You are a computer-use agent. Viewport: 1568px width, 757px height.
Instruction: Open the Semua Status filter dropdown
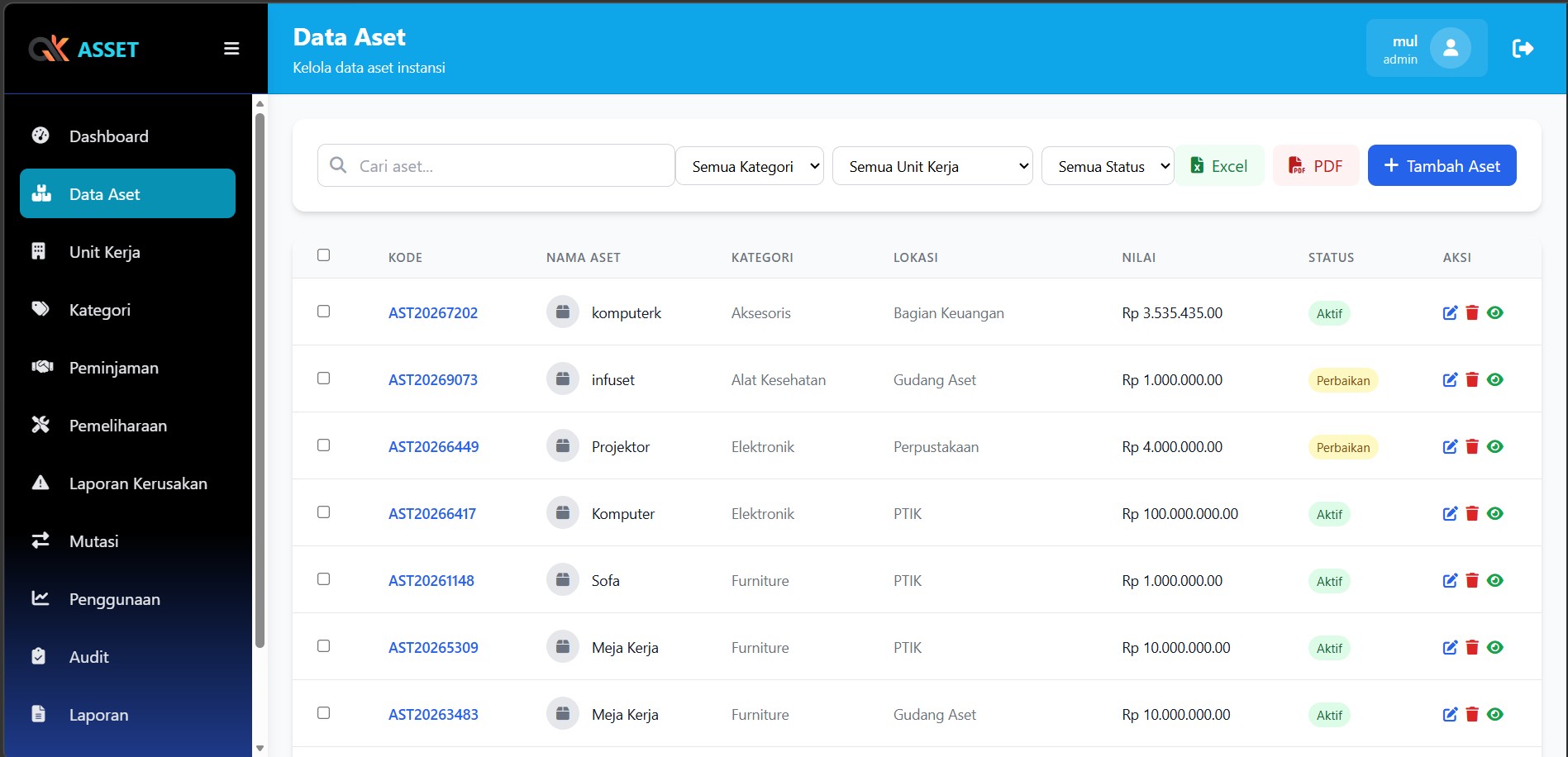coord(1107,166)
